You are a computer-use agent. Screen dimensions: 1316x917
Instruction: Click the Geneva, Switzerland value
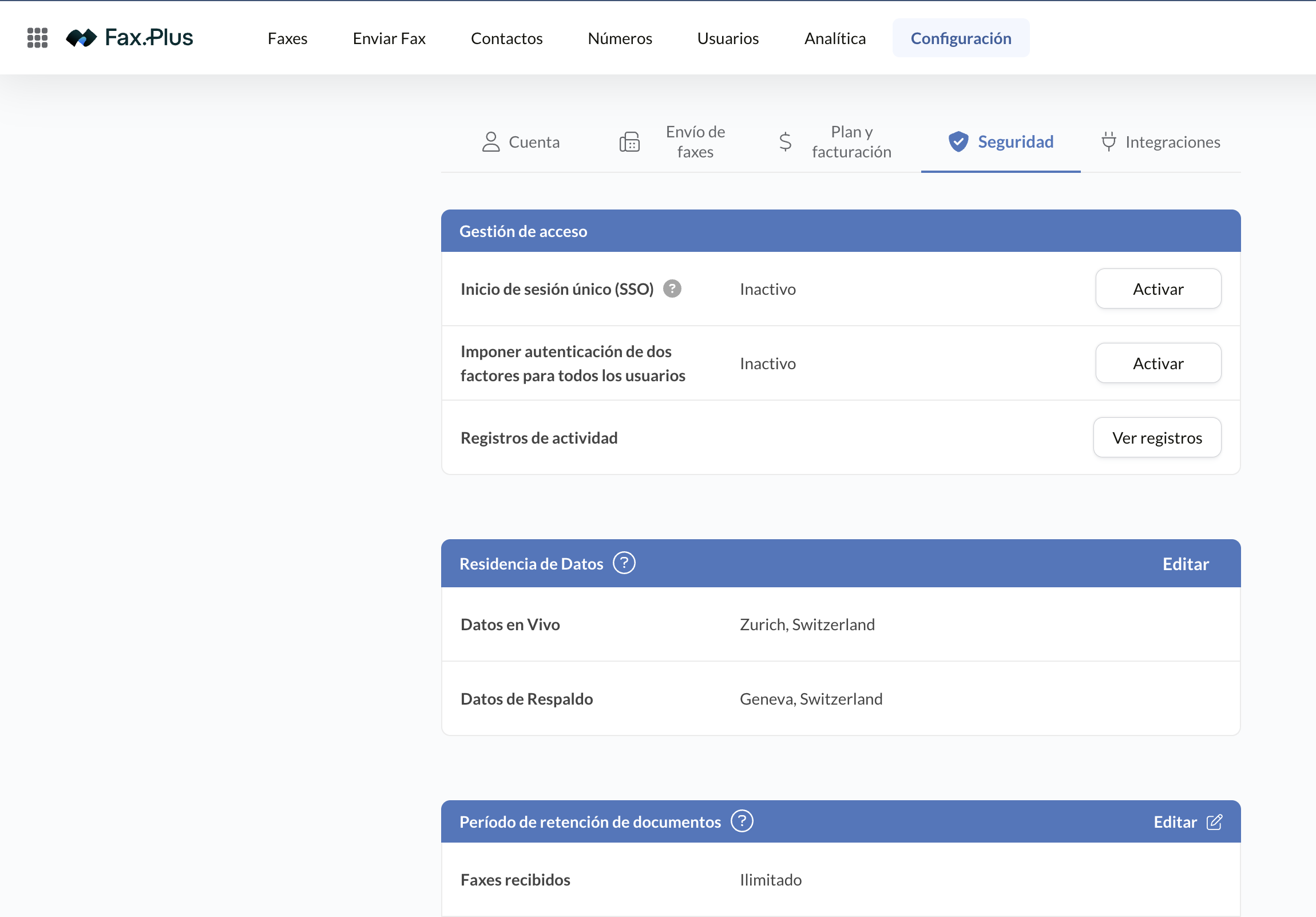(811, 699)
